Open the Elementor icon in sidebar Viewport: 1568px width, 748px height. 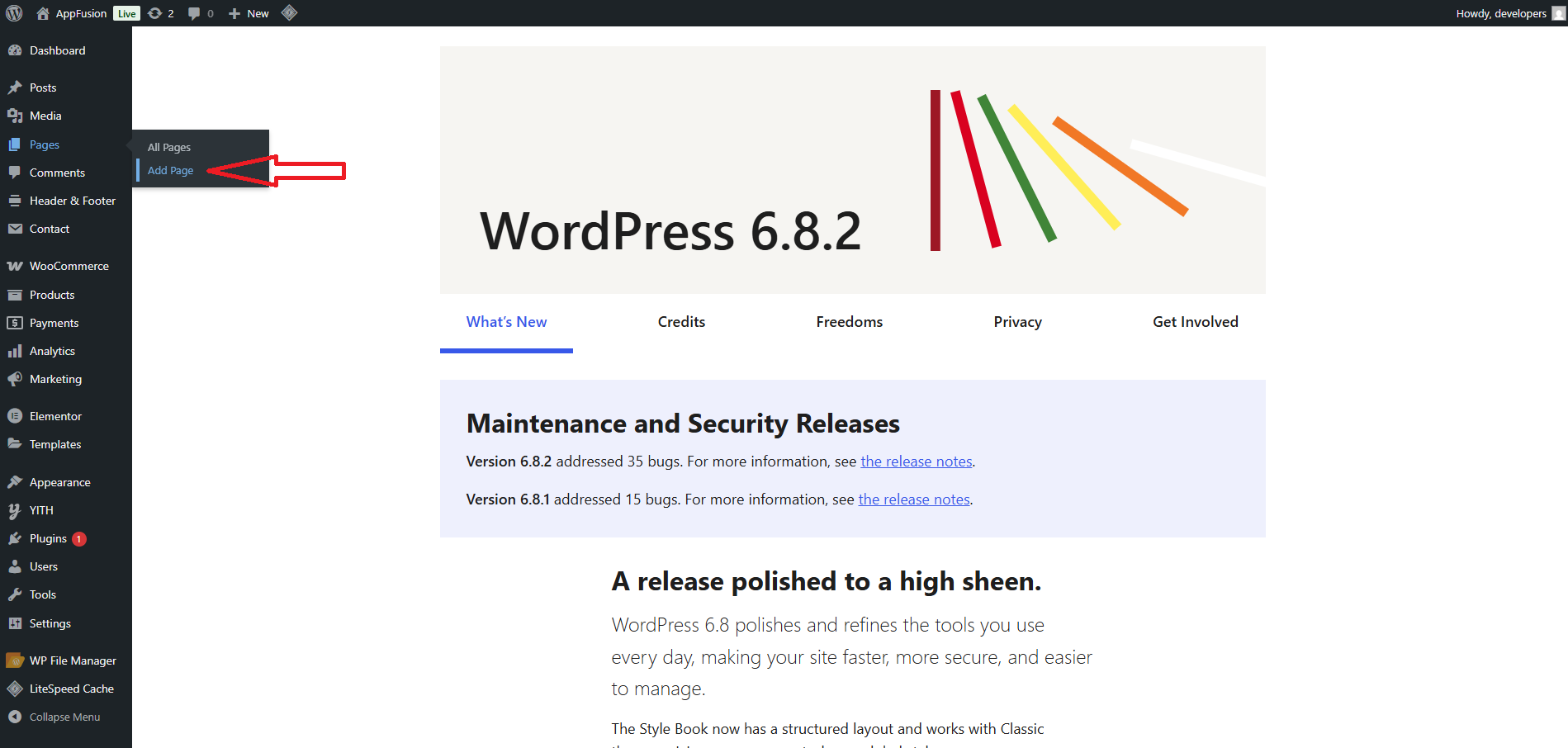(15, 416)
